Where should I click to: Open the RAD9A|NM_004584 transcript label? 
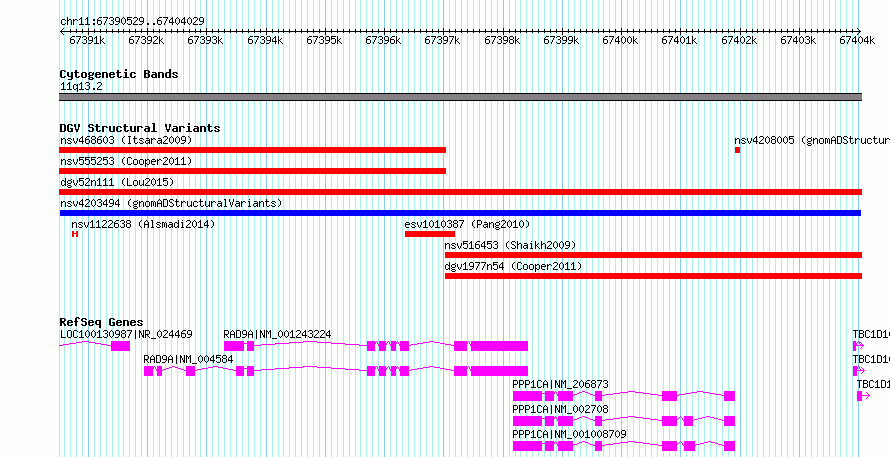pyautogui.click(x=188, y=359)
